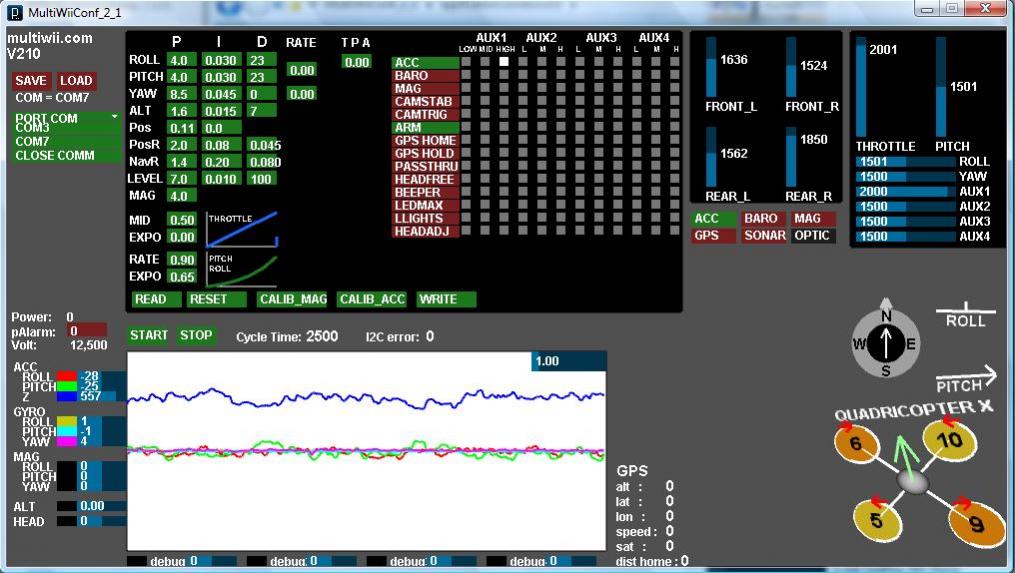Click the MultiWiiConf title bar icon
This screenshot has width=1015, height=573.
click(14, 12)
